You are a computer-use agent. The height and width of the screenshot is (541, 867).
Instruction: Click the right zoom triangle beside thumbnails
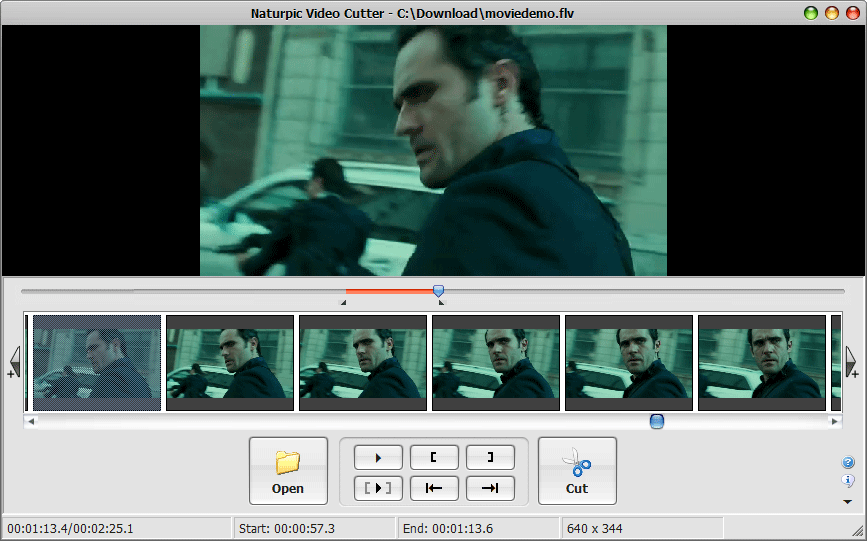[x=852, y=362]
